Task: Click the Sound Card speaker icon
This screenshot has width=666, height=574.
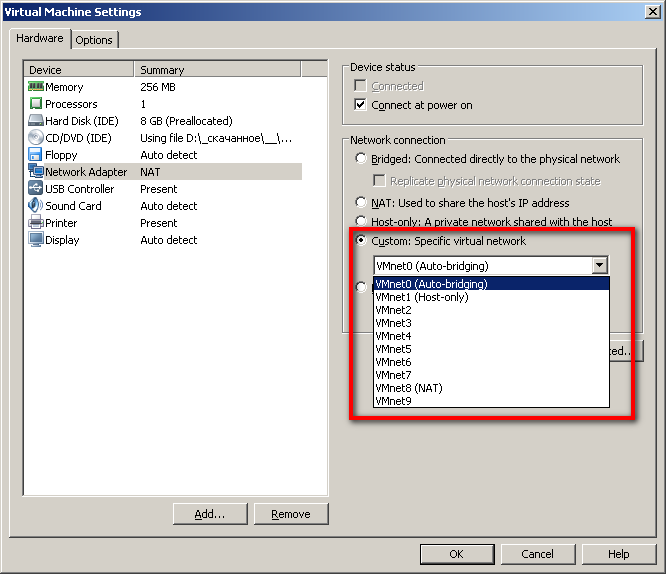Action: click(x=35, y=205)
